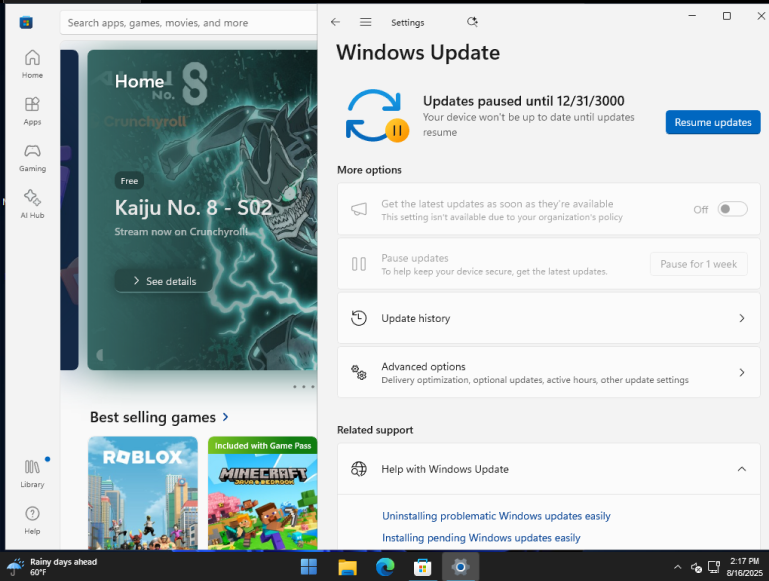Open Help in Microsoft Store sidebar
The height and width of the screenshot is (581, 769).
click(x=32, y=520)
